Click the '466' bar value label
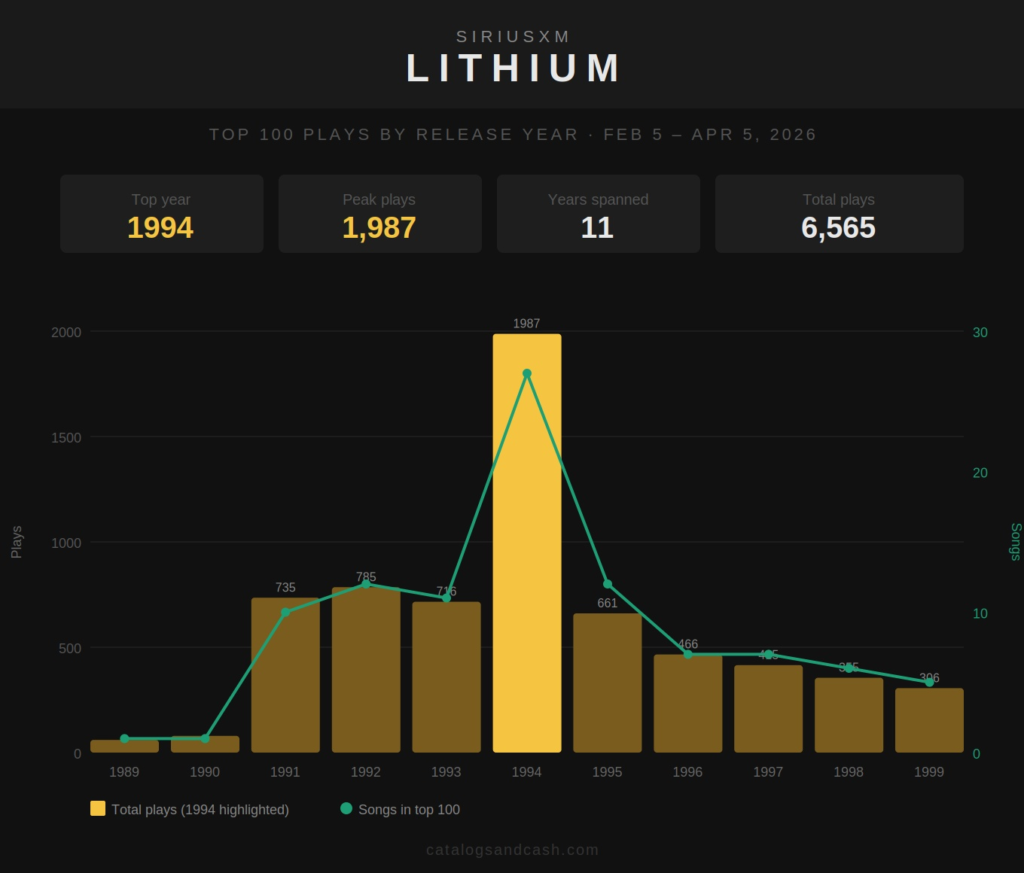This screenshot has width=1024, height=873. click(688, 644)
